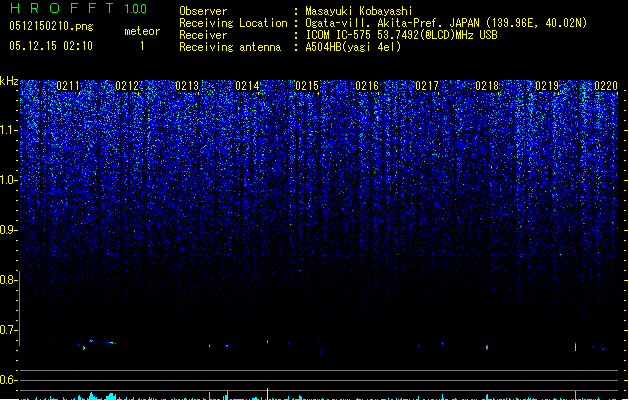The width and height of the screenshot is (629, 400).
Task: Click the 0.9 frequency axis label
Action: coord(8,230)
